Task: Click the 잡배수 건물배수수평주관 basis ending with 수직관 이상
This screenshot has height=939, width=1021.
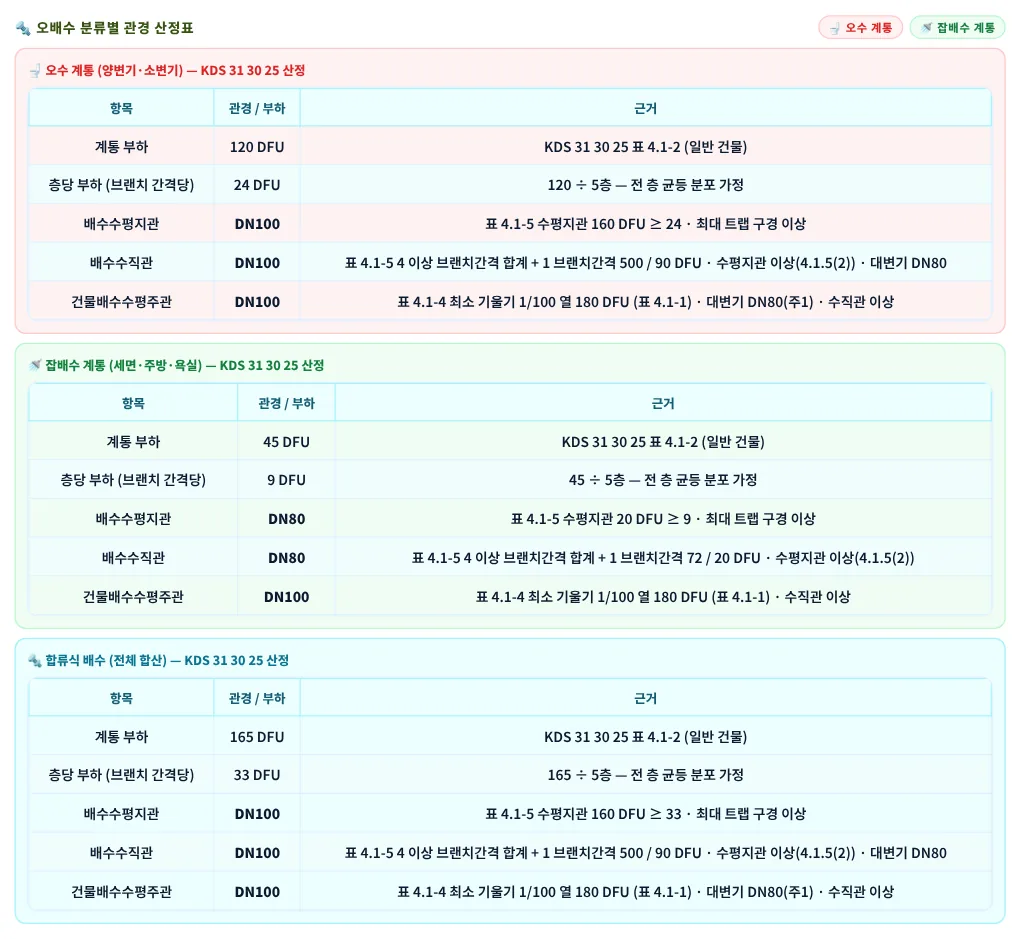Action: [x=663, y=596]
